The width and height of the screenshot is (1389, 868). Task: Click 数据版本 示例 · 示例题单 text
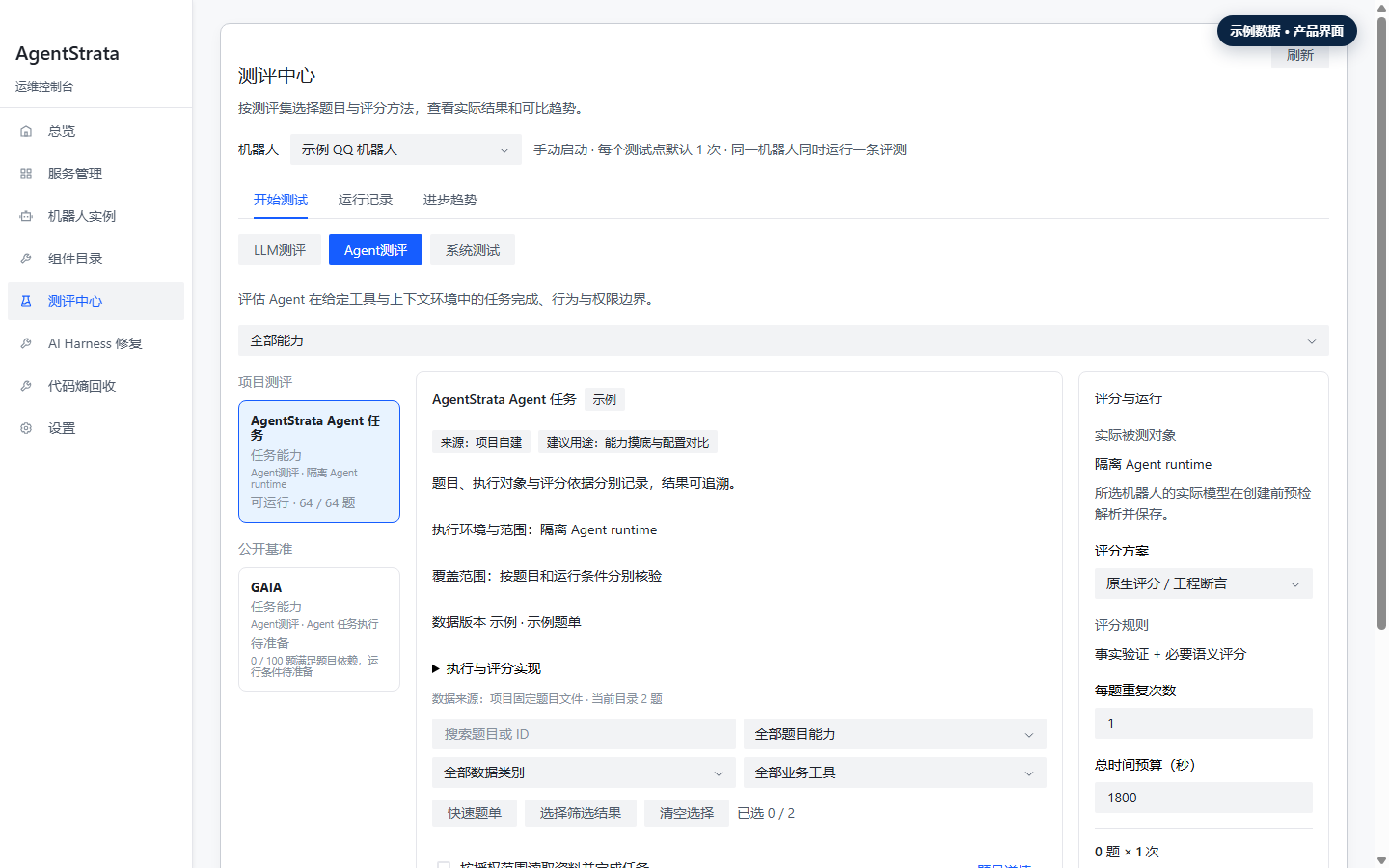click(506, 622)
